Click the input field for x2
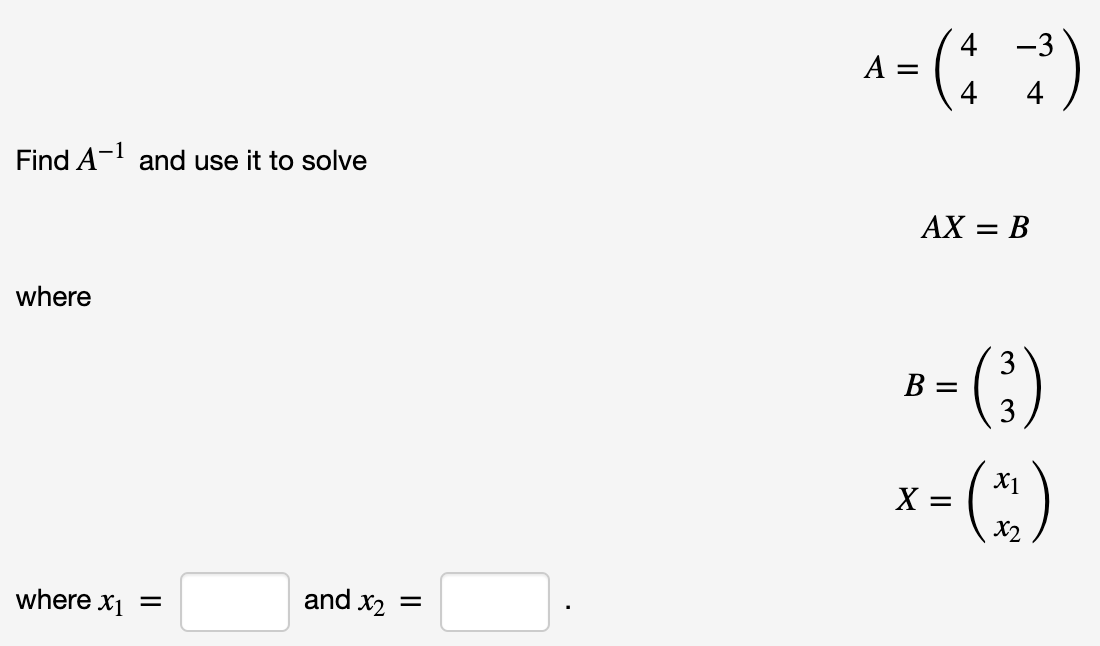 coord(494,600)
